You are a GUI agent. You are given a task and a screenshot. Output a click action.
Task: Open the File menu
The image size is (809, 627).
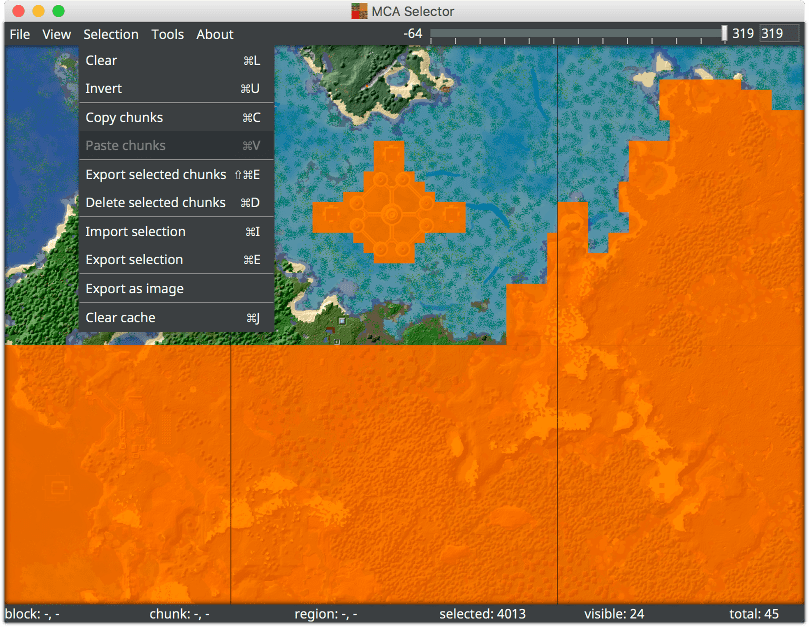(x=19, y=34)
